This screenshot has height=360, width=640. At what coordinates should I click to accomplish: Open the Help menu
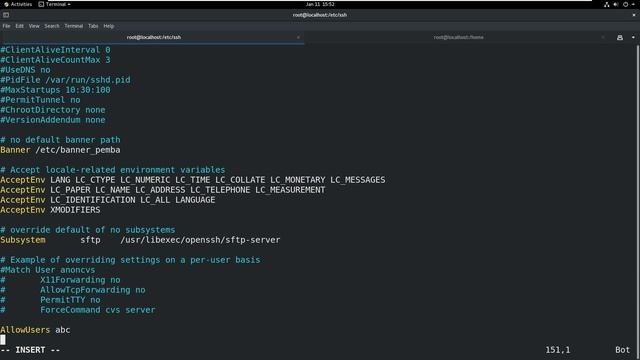coord(109,26)
